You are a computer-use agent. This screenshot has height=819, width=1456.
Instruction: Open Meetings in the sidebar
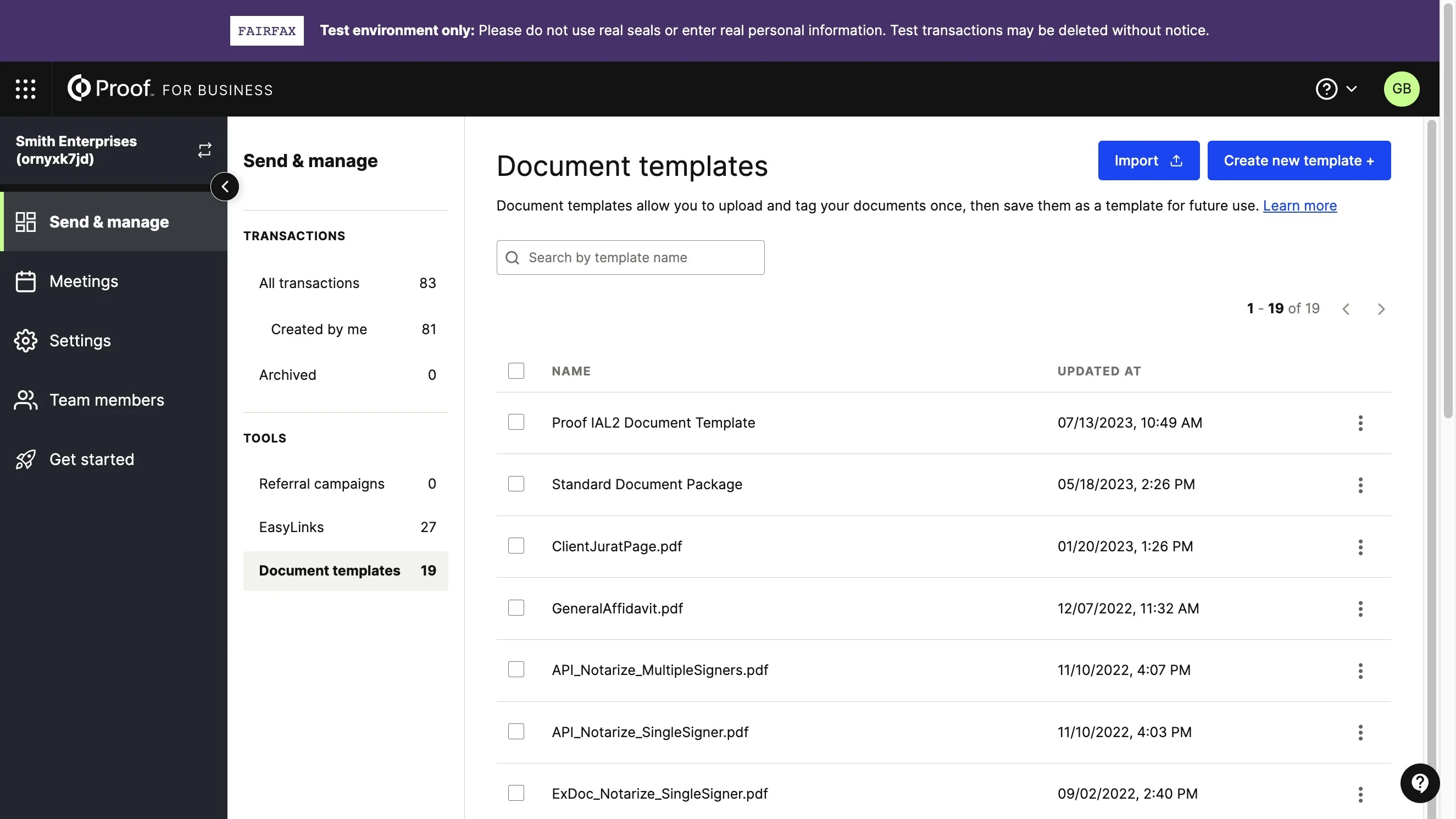pyautogui.click(x=114, y=281)
